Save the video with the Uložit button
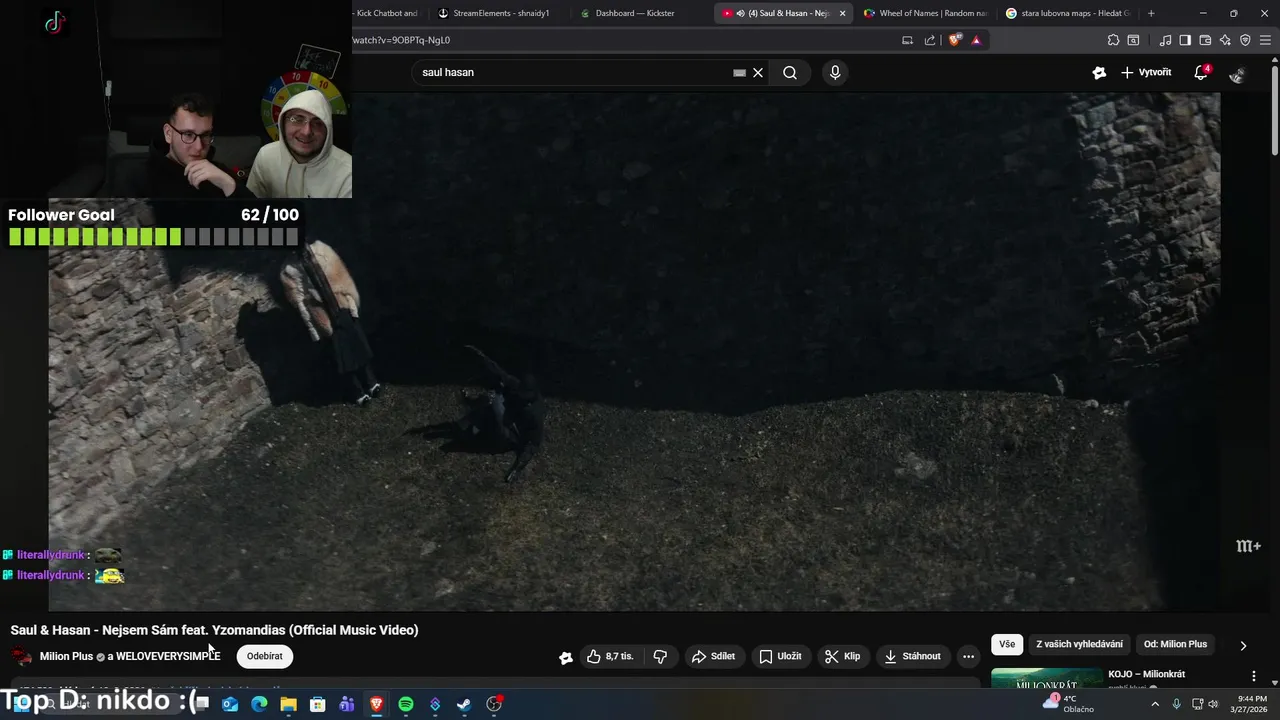Image resolution: width=1280 pixels, height=720 pixels. pos(780,656)
